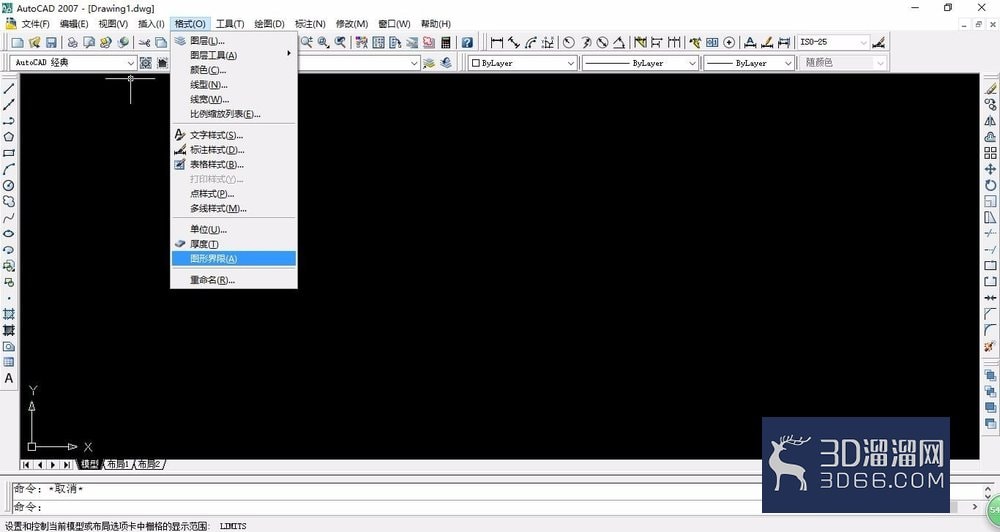Click the Rotate modify tool
This screenshot has height=532, width=1000.
[990, 186]
